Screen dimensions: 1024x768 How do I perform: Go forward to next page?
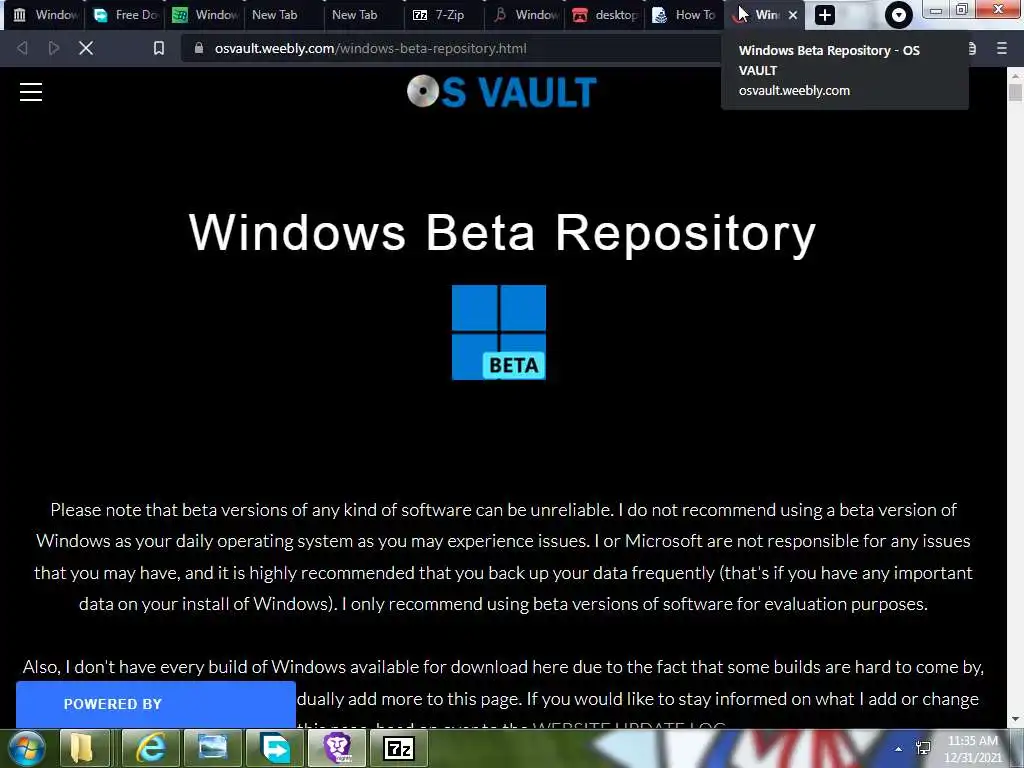pos(54,48)
